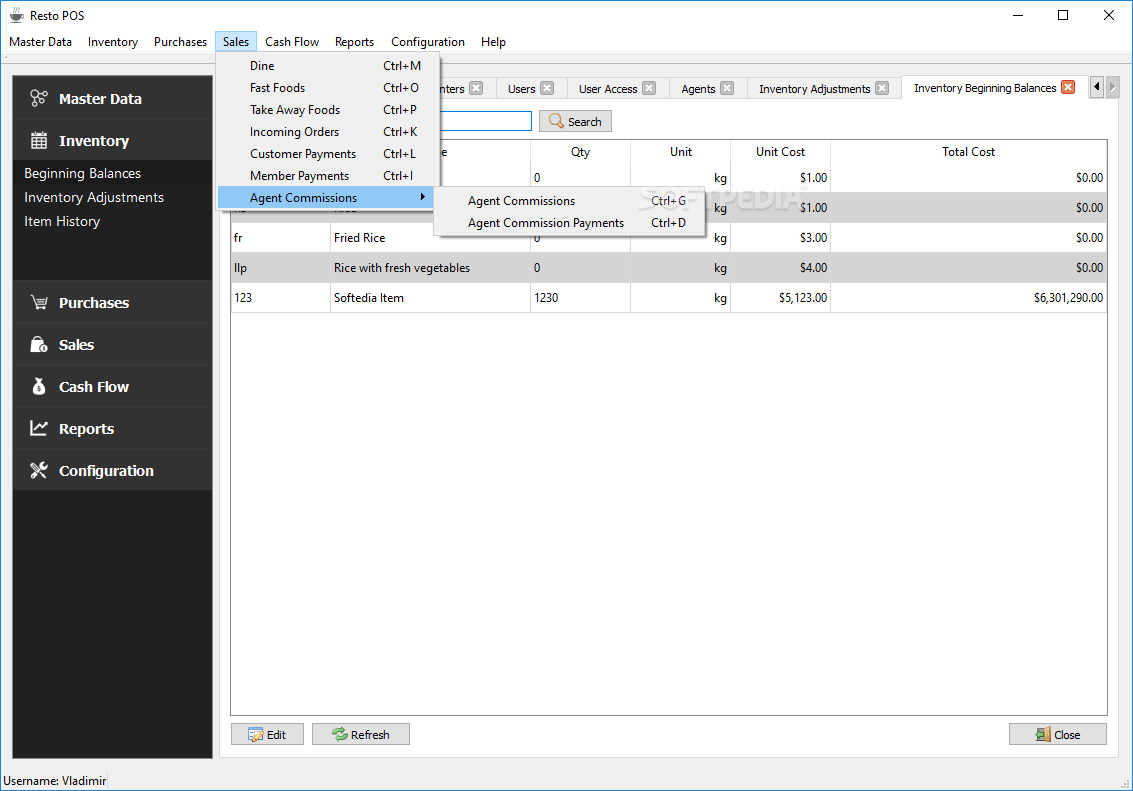Open the Configuration menu in the menu bar
This screenshot has height=791, width=1133.
pyautogui.click(x=428, y=42)
